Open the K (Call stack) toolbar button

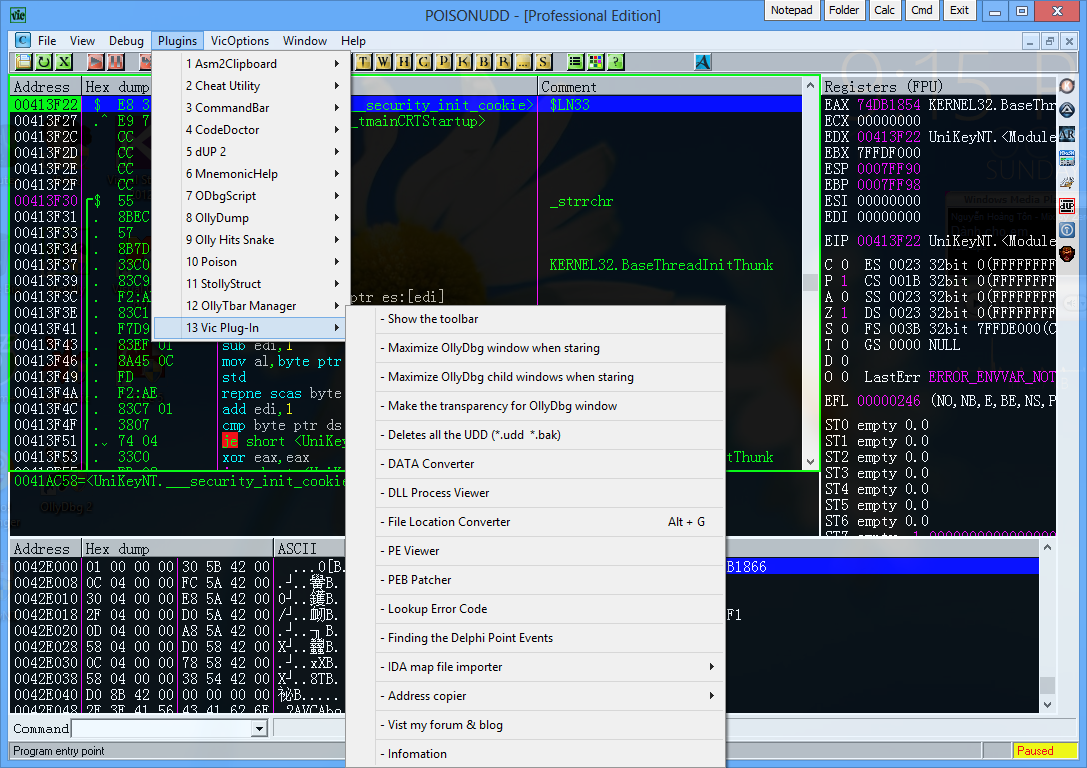464,62
